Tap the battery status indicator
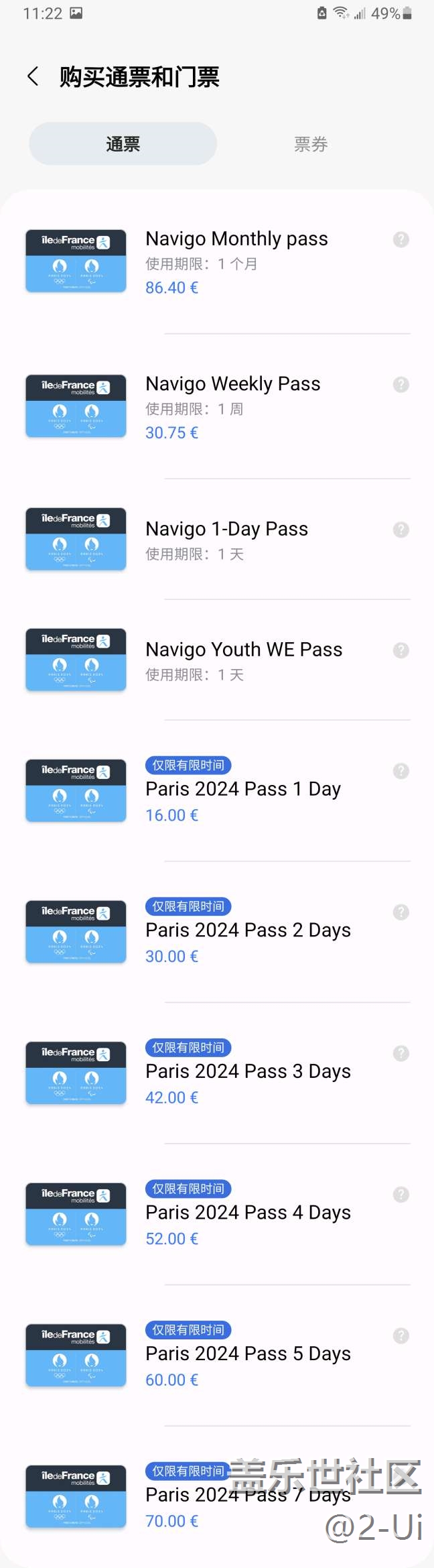Image resolution: width=434 pixels, height=1568 pixels. point(407,13)
